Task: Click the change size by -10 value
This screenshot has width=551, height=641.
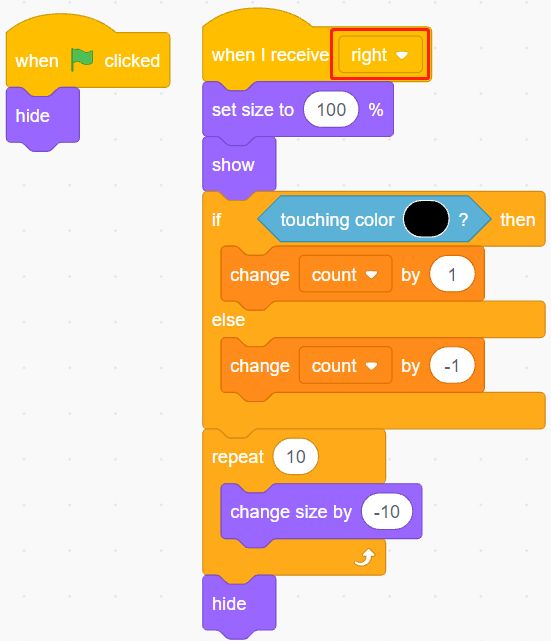Action: pos(387,512)
